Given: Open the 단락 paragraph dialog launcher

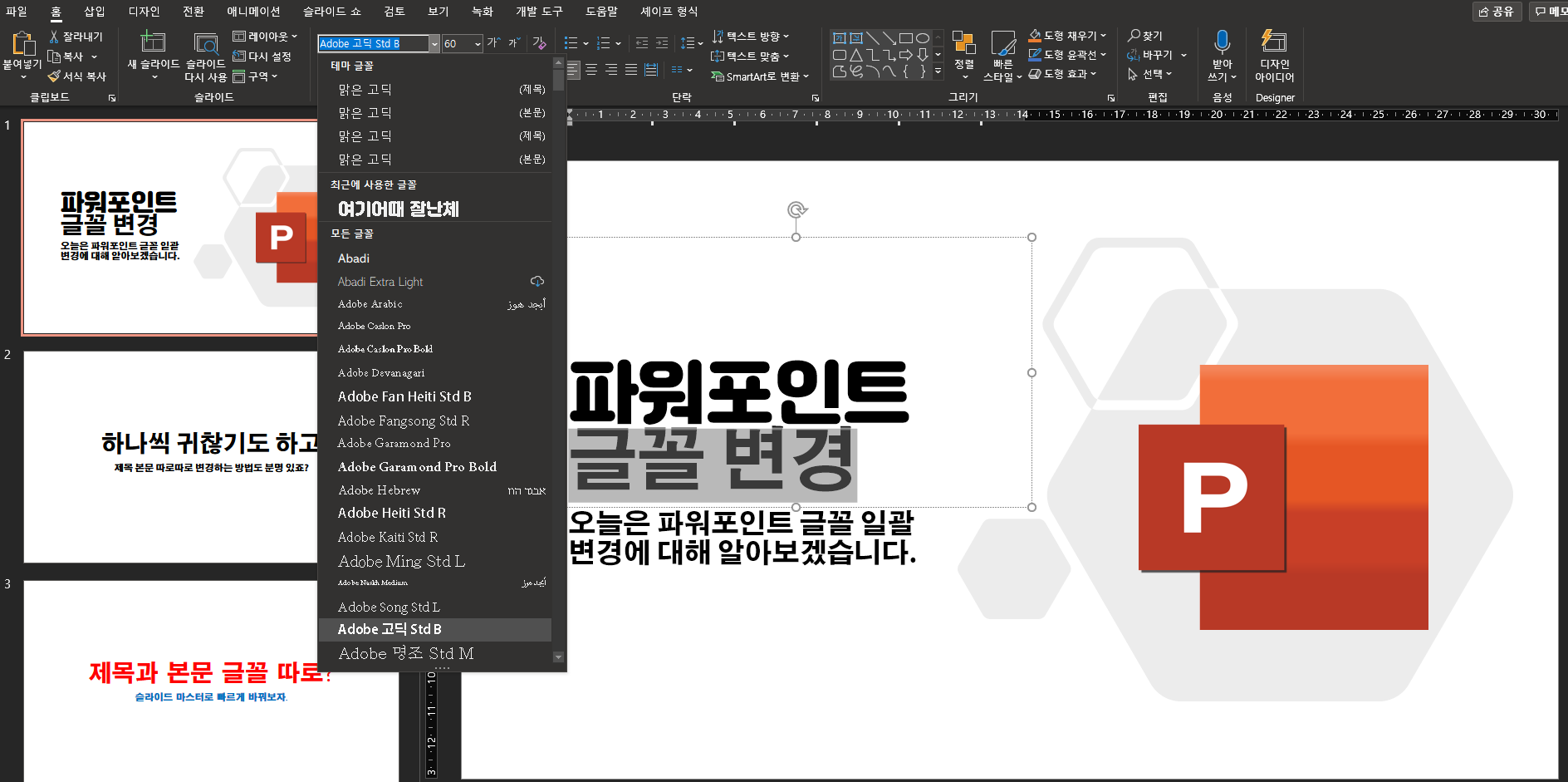Looking at the screenshot, I should pyautogui.click(x=815, y=98).
